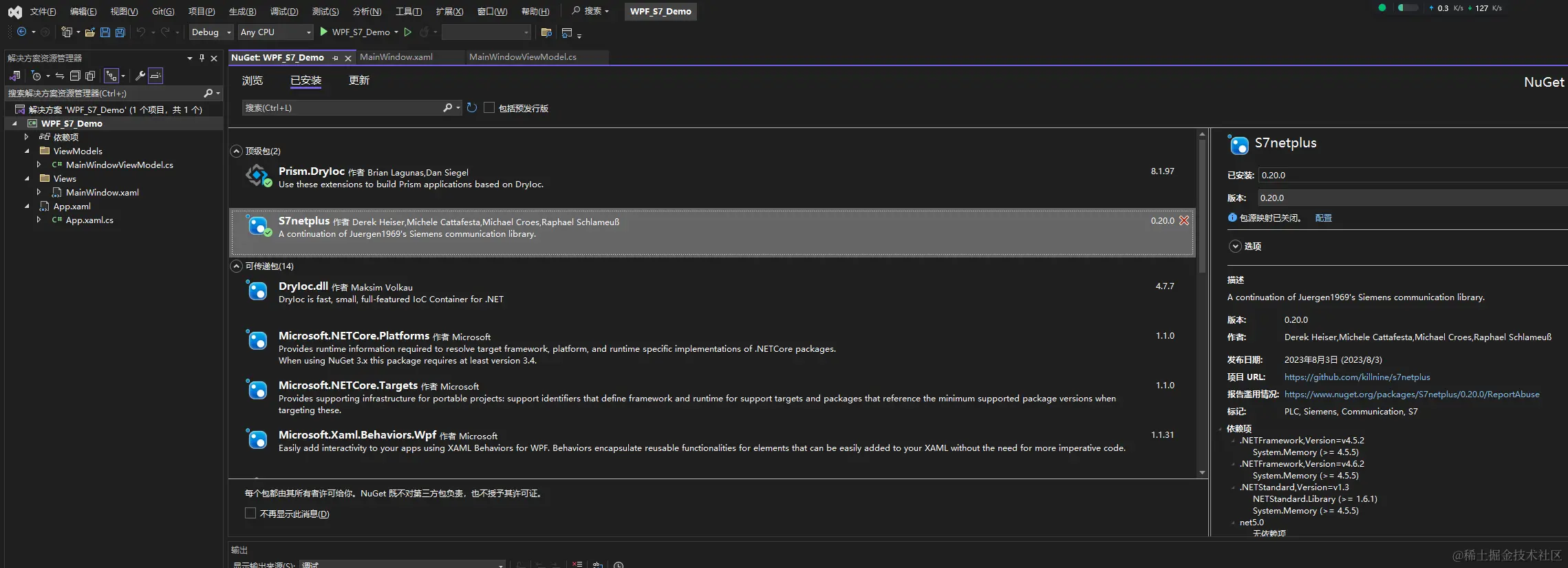Click the Undo arrow icon
This screenshot has height=568, width=1568.
click(141, 32)
